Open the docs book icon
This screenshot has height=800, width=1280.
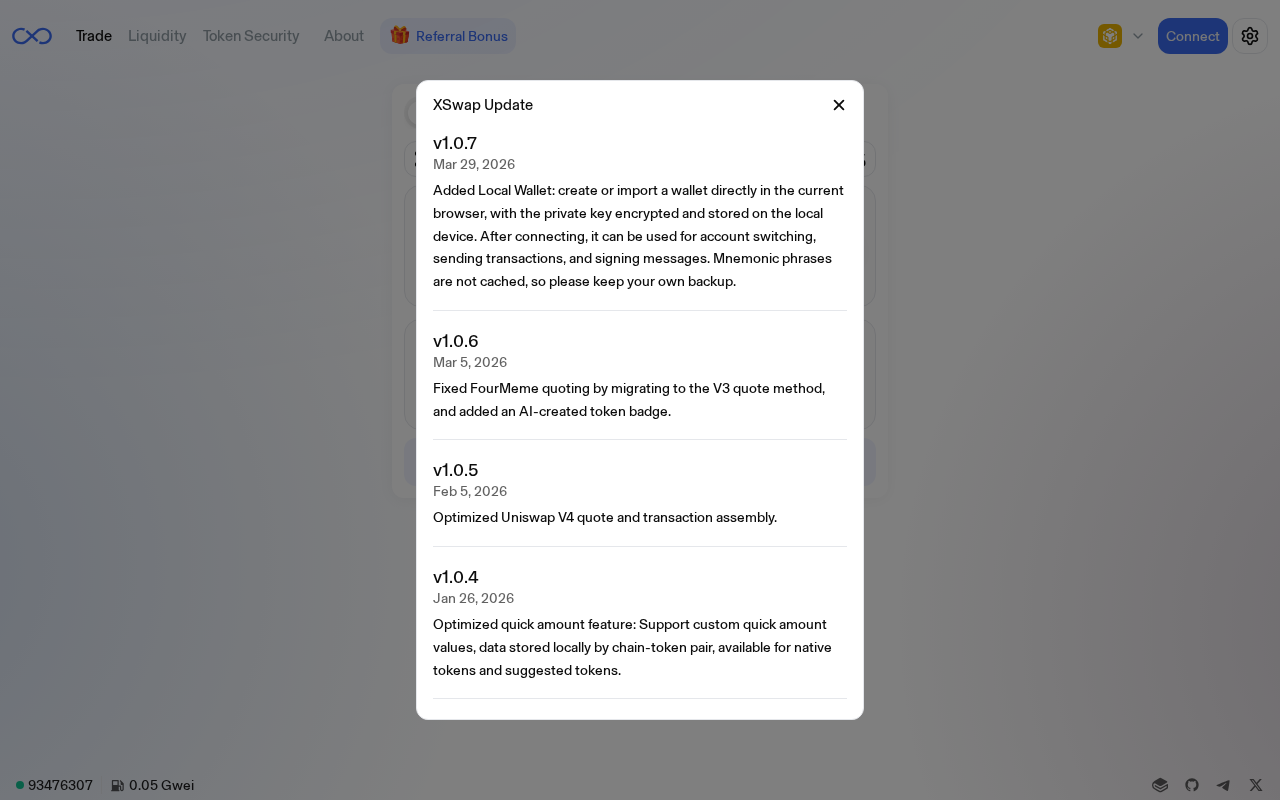pyautogui.click(x=1160, y=785)
